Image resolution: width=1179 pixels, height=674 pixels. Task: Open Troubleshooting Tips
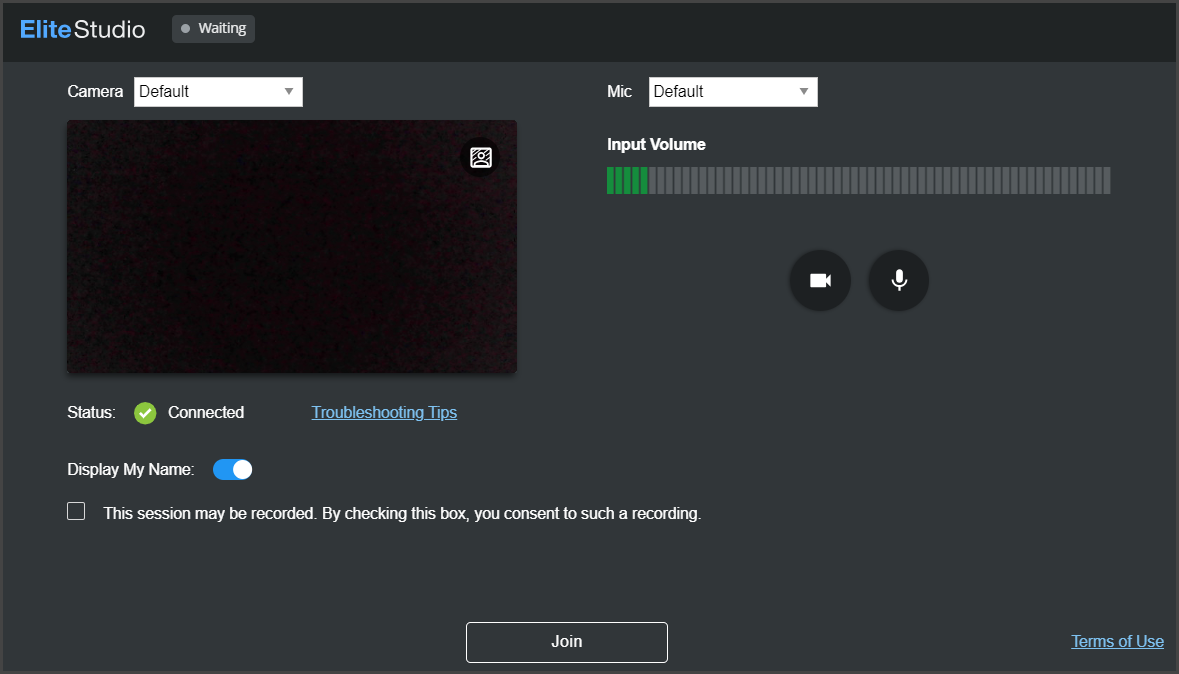(x=384, y=412)
